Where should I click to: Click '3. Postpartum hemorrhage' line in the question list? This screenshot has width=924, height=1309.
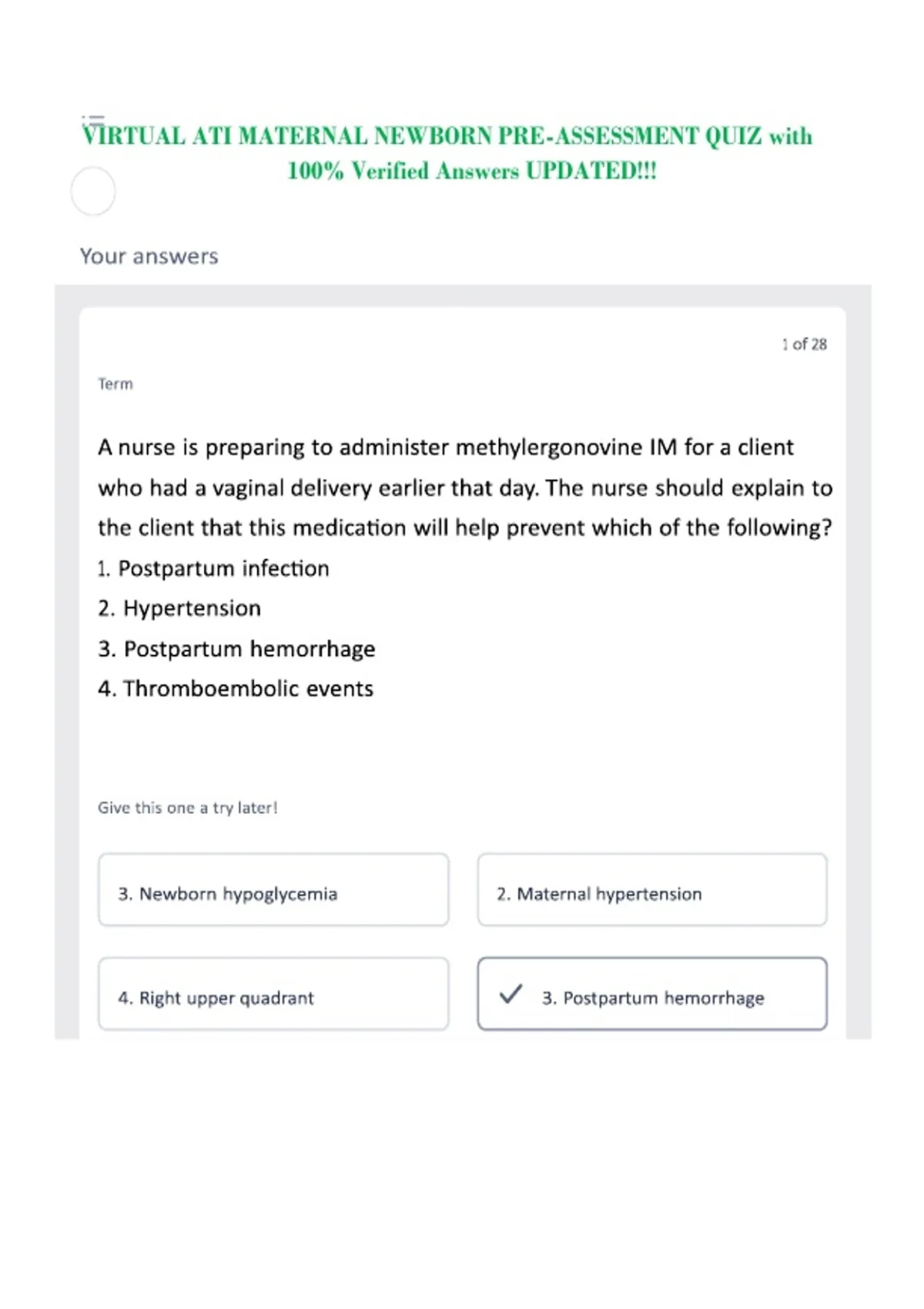click(x=236, y=648)
